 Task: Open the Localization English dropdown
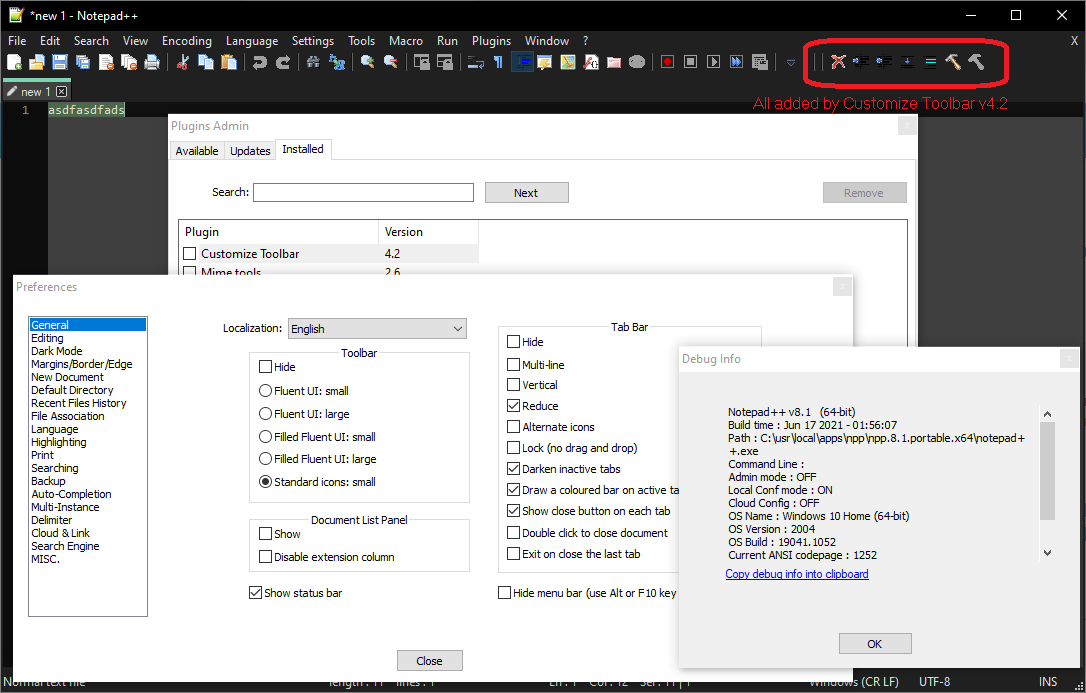377,329
